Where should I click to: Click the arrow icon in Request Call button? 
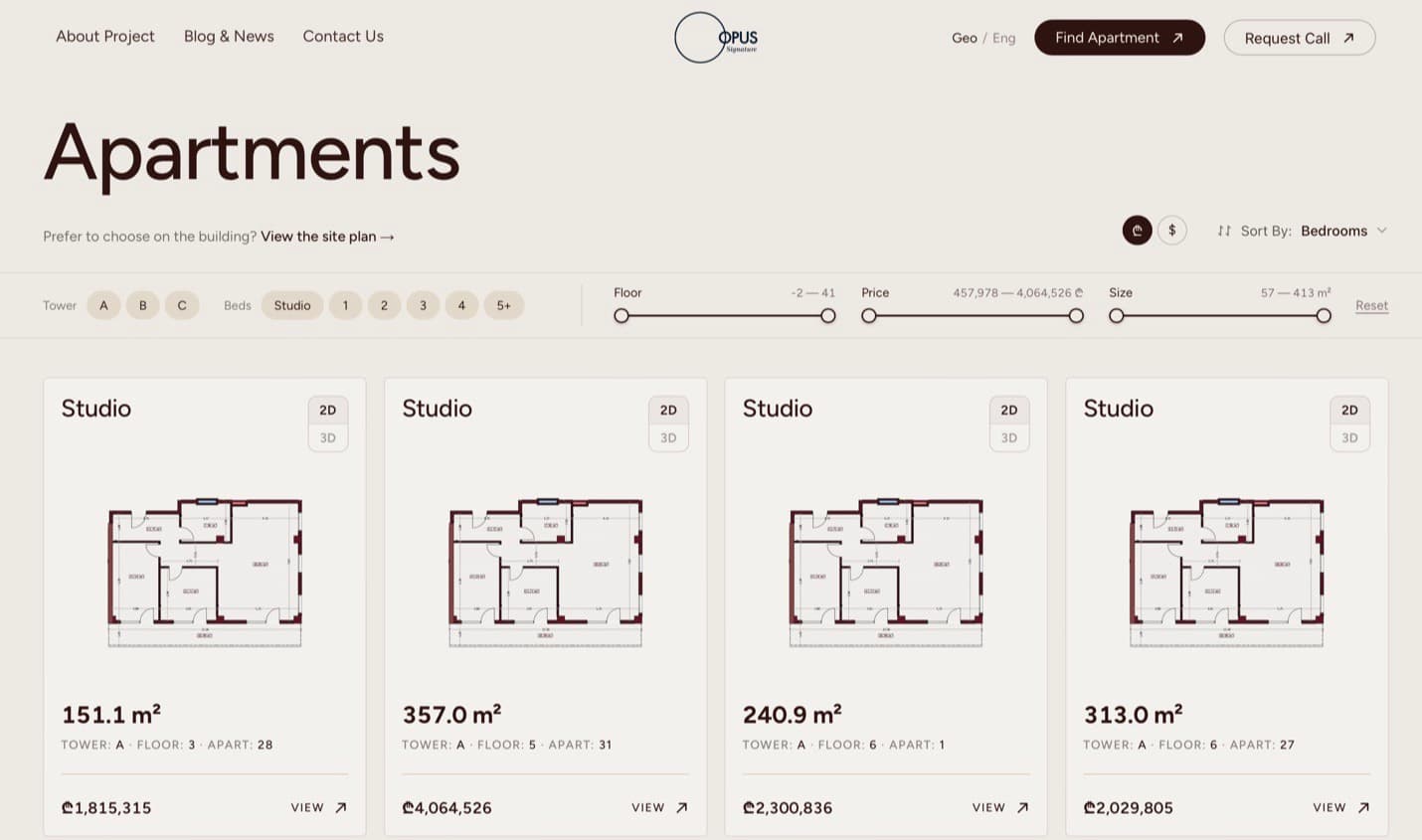click(x=1348, y=38)
